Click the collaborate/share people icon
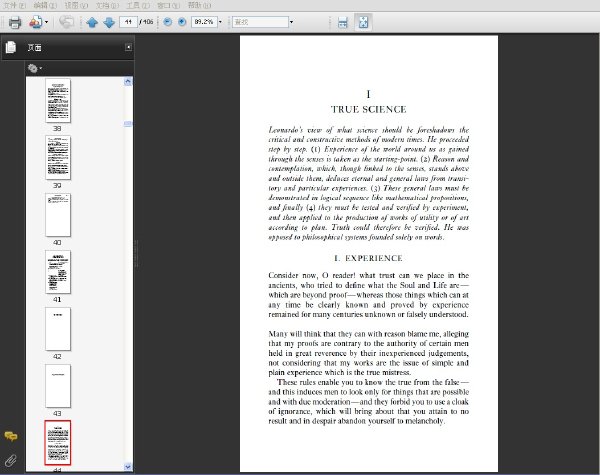600x475 pixels. click(x=35, y=22)
